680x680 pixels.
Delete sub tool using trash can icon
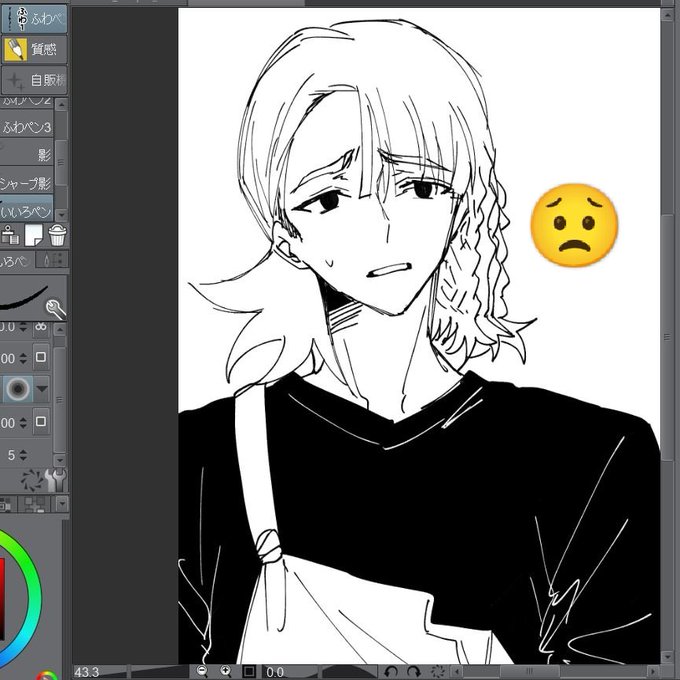(x=57, y=235)
